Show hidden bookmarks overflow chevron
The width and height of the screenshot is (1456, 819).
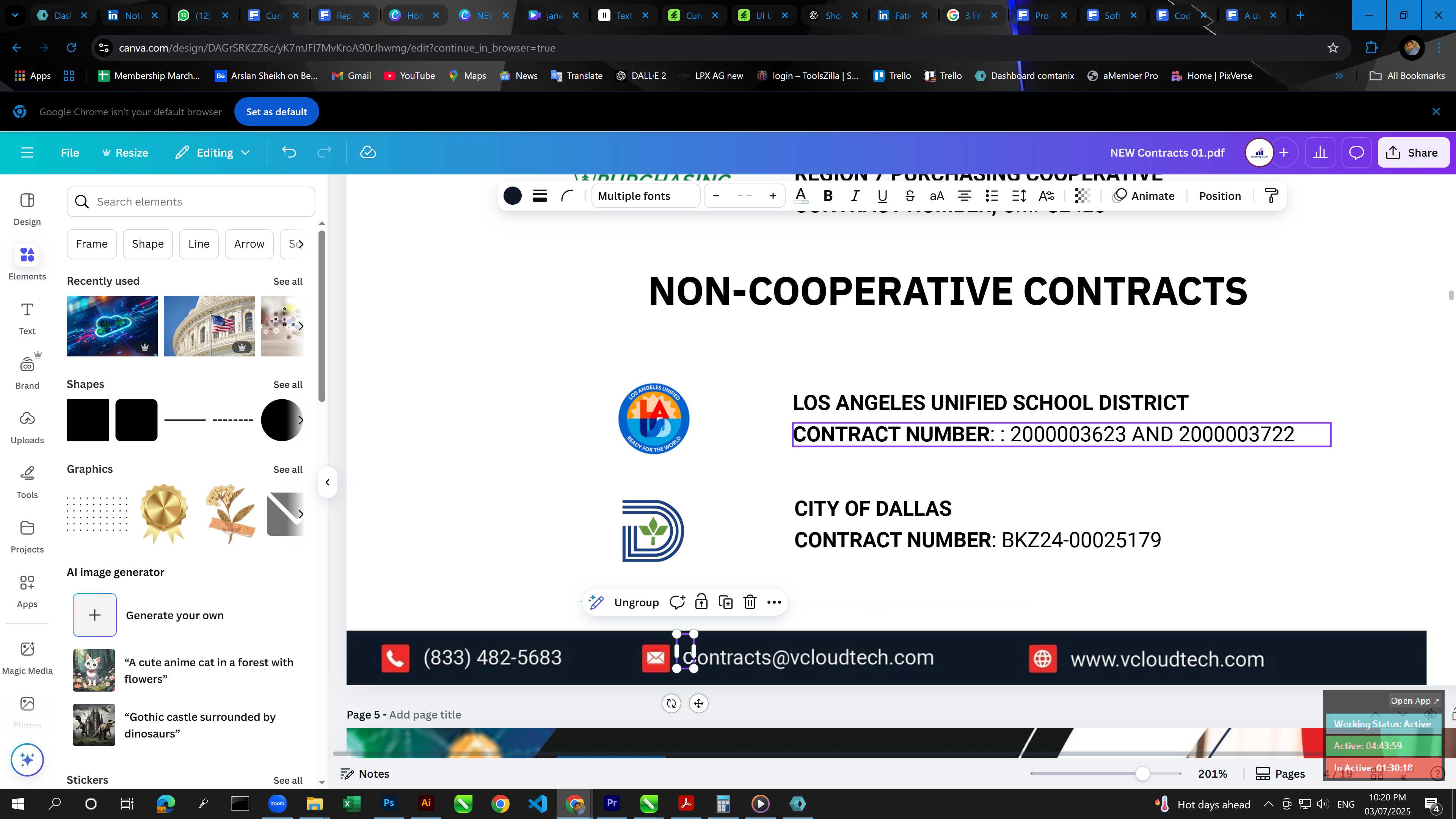[x=1338, y=76]
